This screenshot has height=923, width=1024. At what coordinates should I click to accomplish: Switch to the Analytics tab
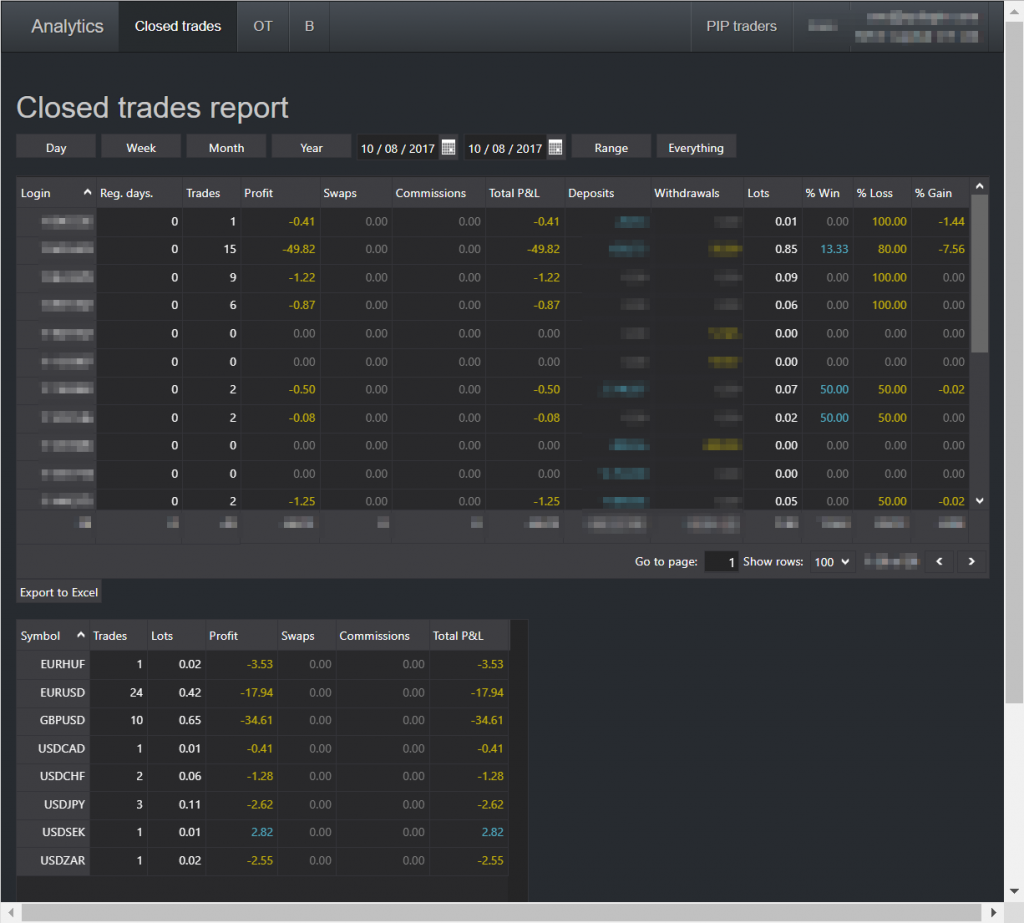pos(66,26)
